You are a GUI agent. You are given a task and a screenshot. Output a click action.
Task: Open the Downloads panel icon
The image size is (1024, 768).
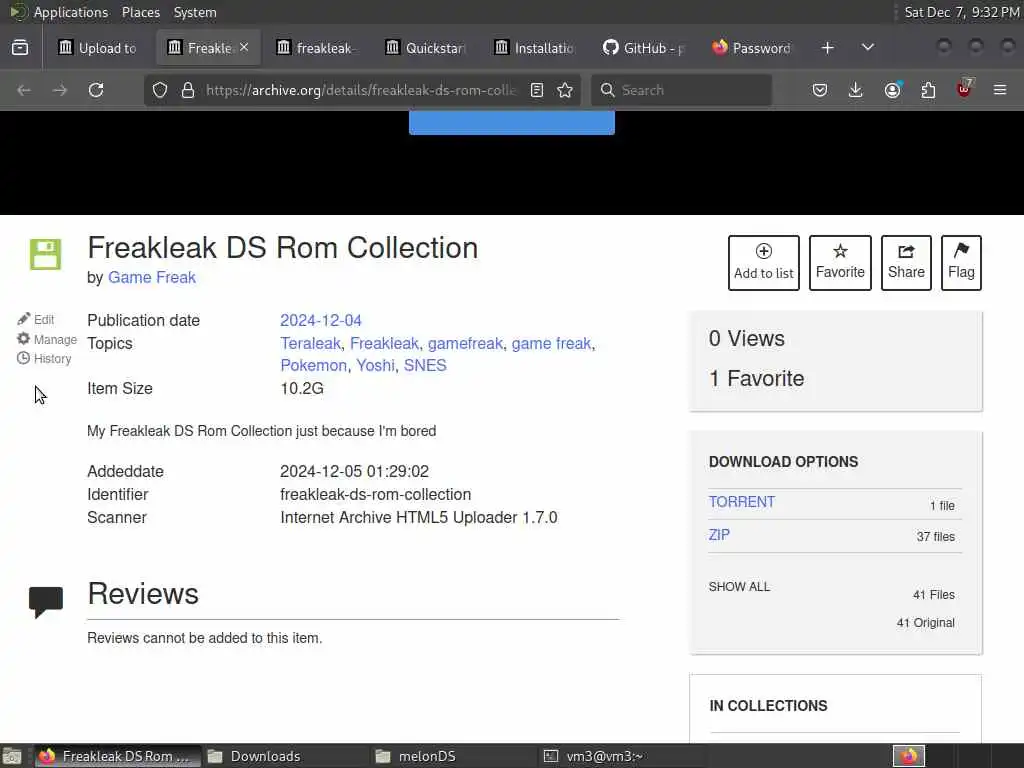[856, 90]
